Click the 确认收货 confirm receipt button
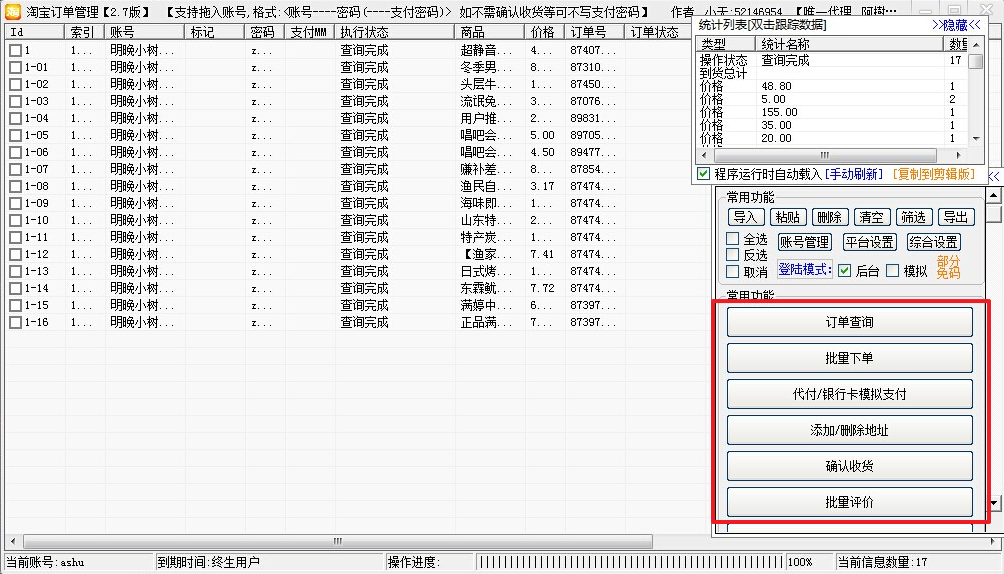This screenshot has width=1004, height=574. 849,466
